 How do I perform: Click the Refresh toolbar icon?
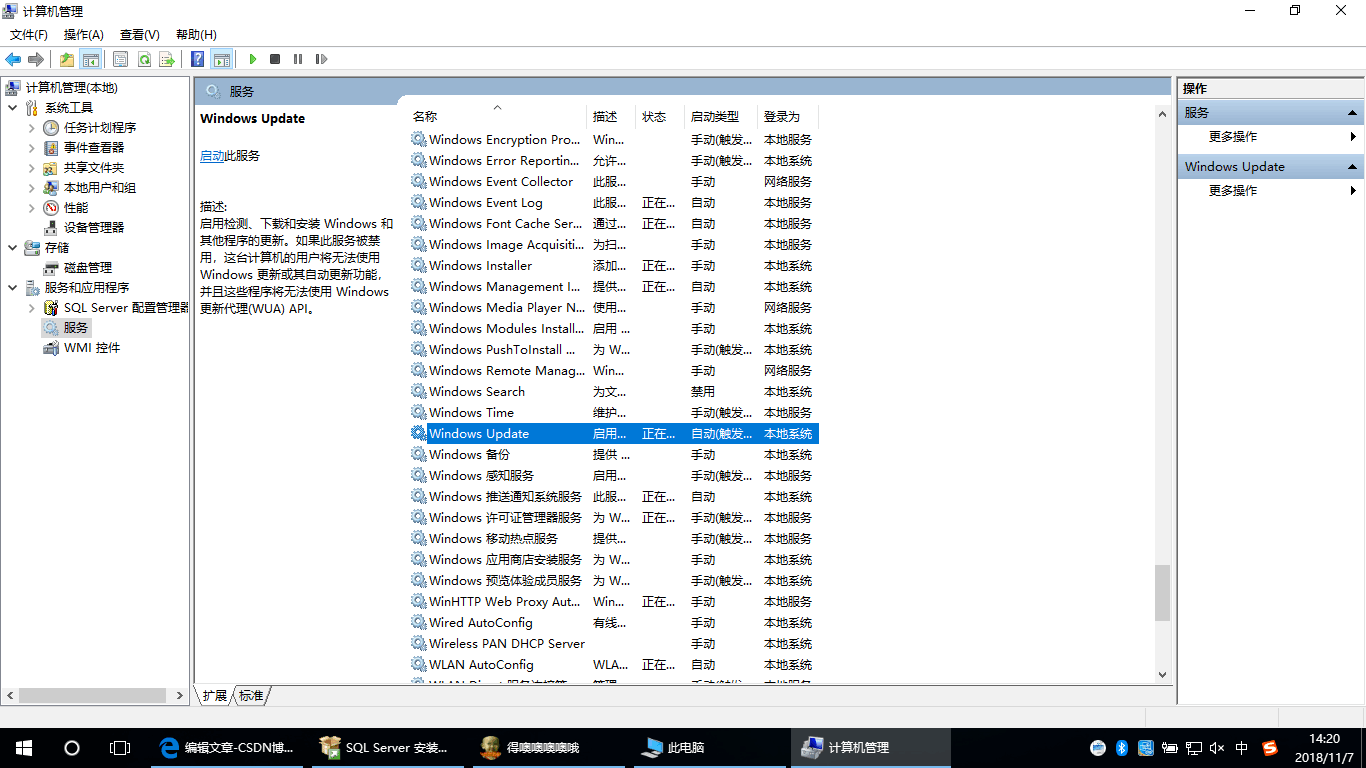pos(144,59)
